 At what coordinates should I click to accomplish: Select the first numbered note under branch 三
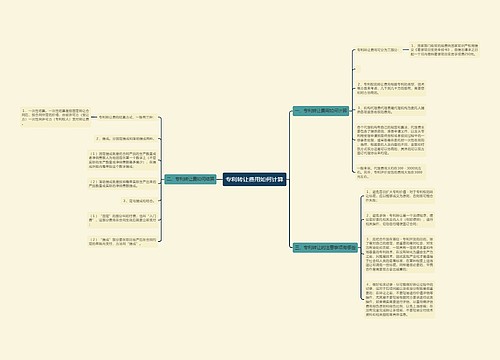(400, 196)
